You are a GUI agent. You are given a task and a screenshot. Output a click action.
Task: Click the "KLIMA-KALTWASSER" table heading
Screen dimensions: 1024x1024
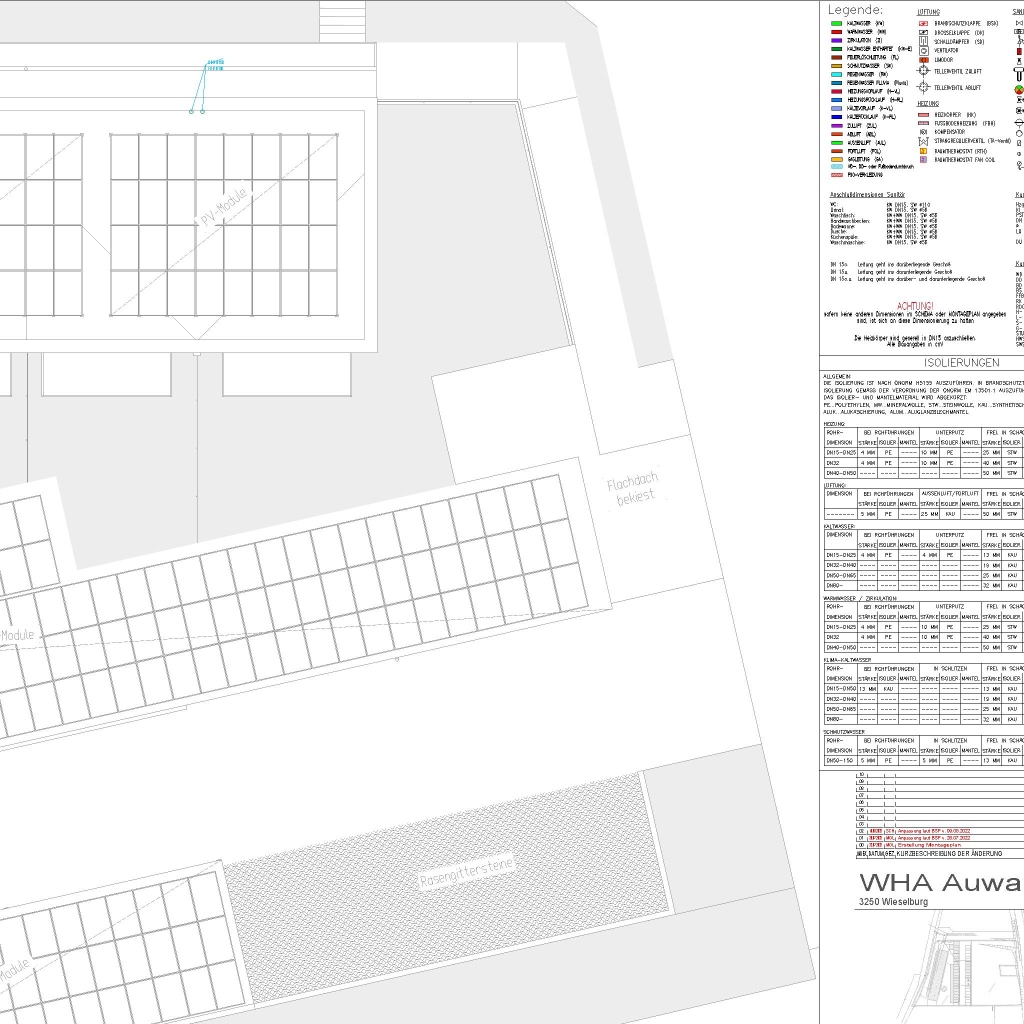tap(848, 660)
